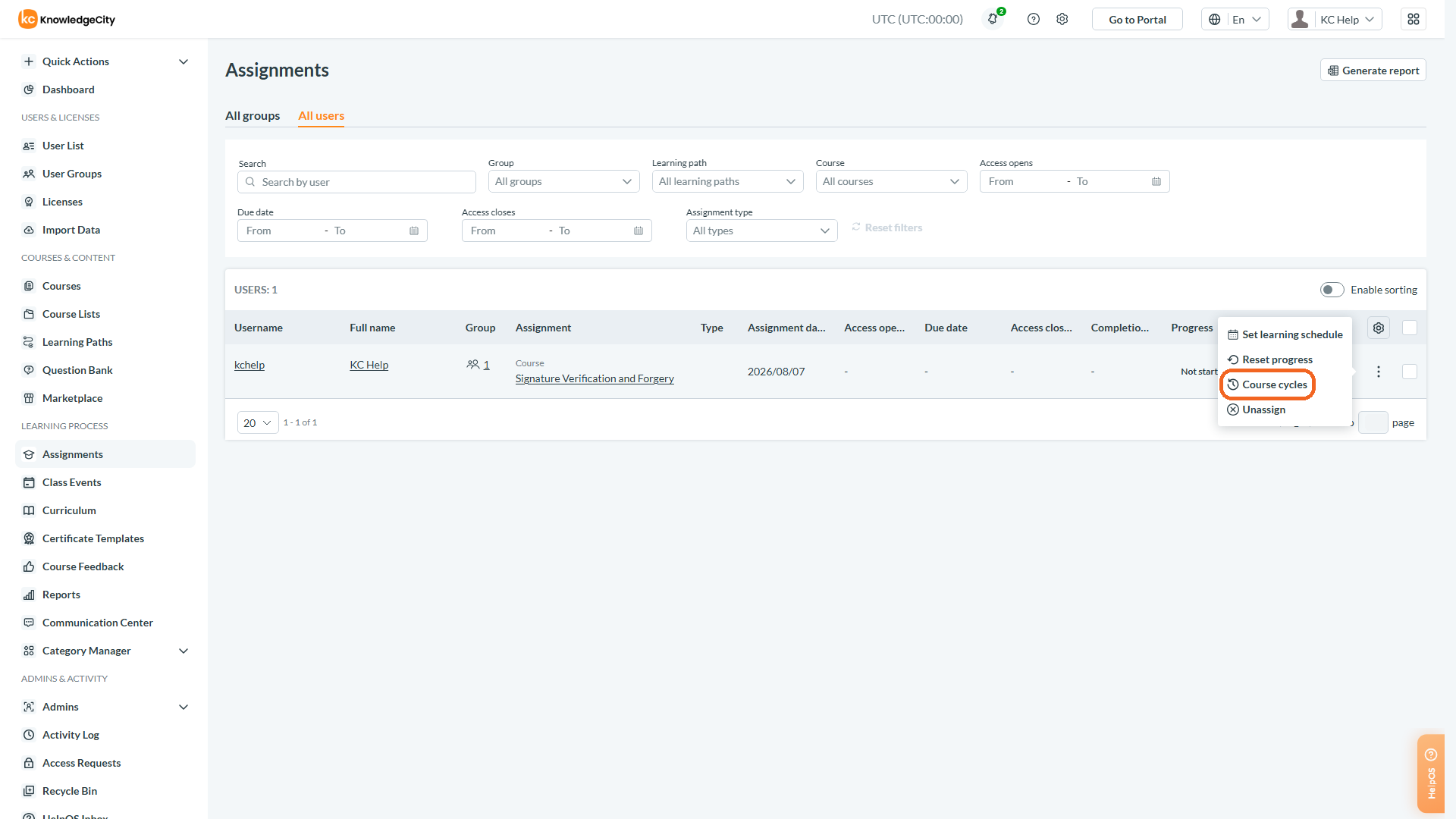Open the All courses dropdown
Viewport: 1456px width, 819px height.
tap(891, 181)
